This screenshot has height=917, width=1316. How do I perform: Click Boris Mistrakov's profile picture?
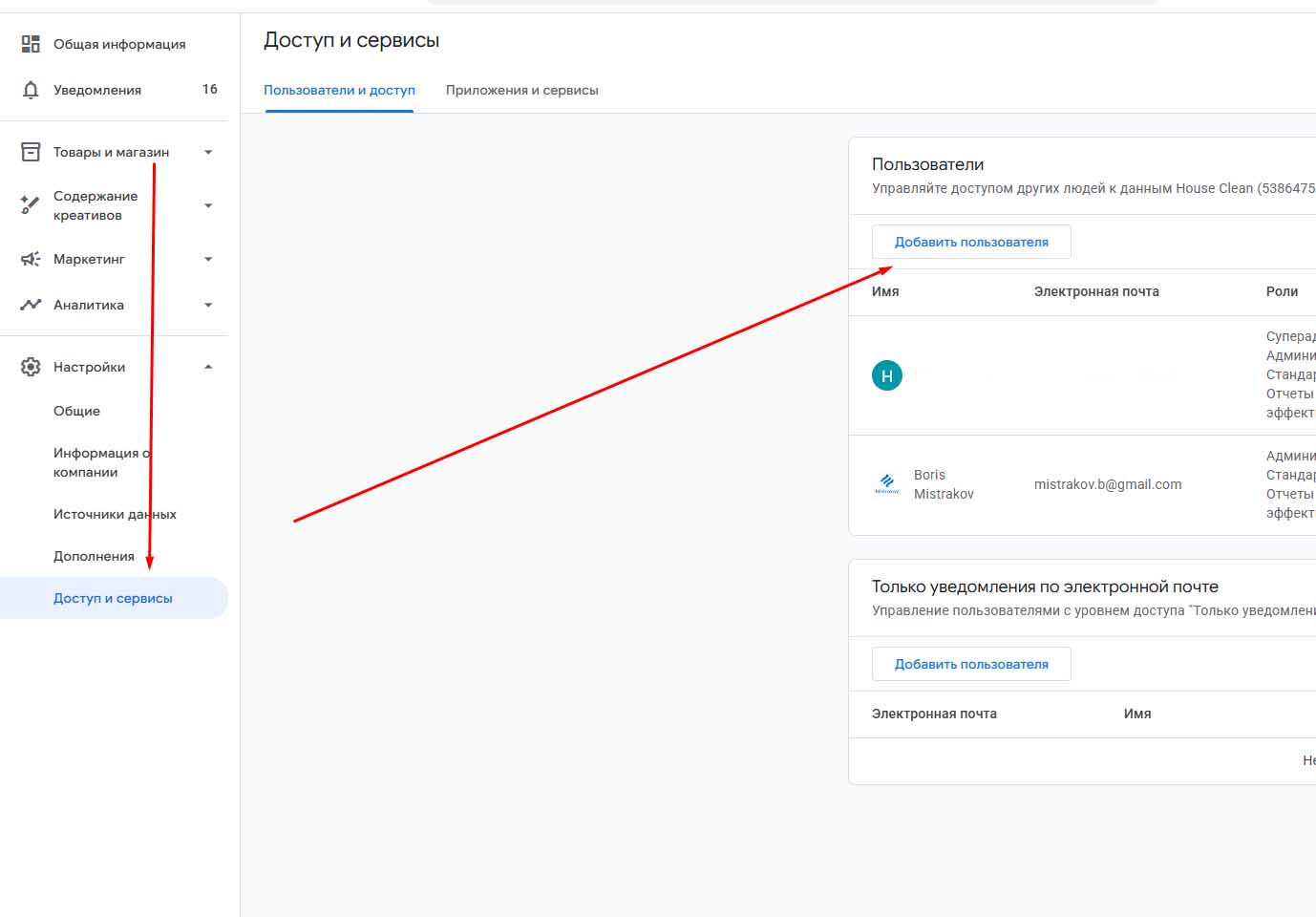(886, 484)
